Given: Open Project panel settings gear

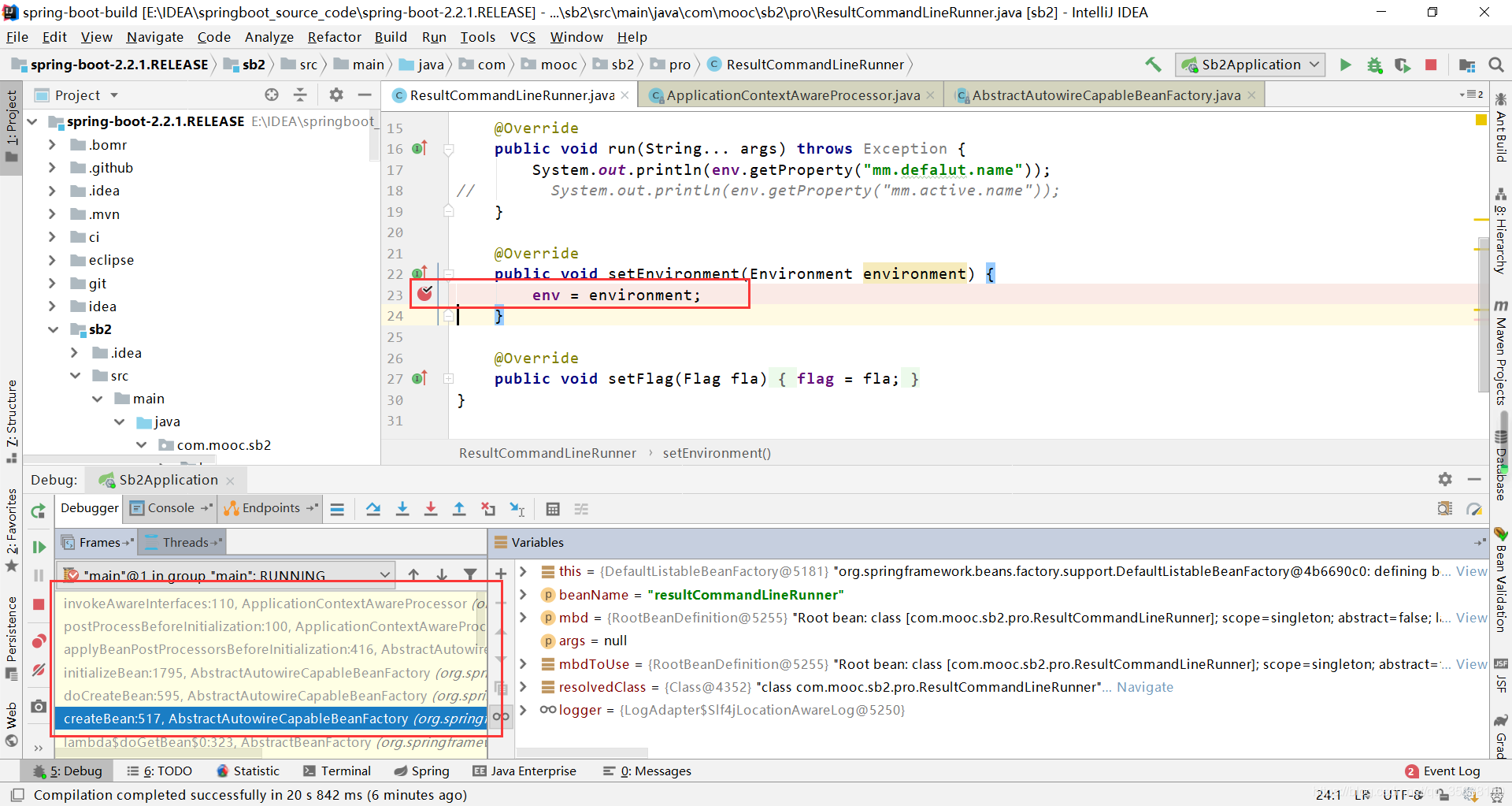Looking at the screenshot, I should coord(336,95).
